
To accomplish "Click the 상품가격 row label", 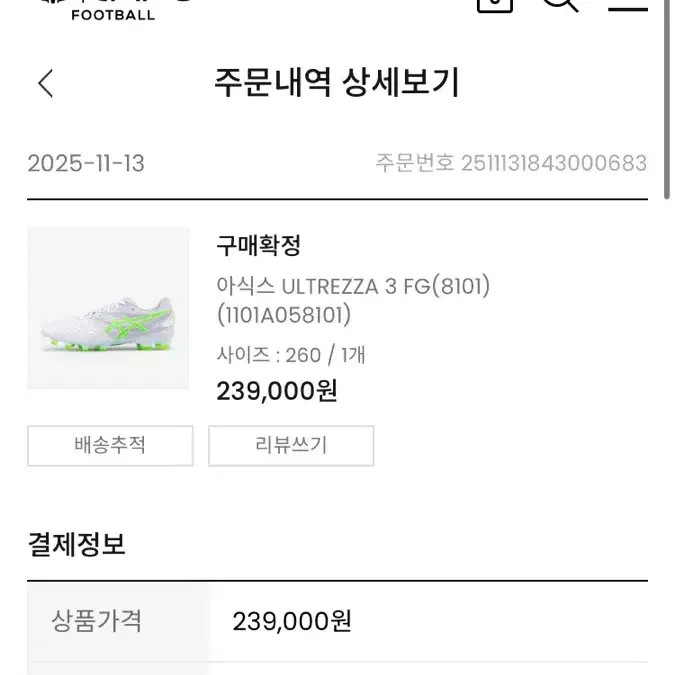I will click(x=97, y=621).
